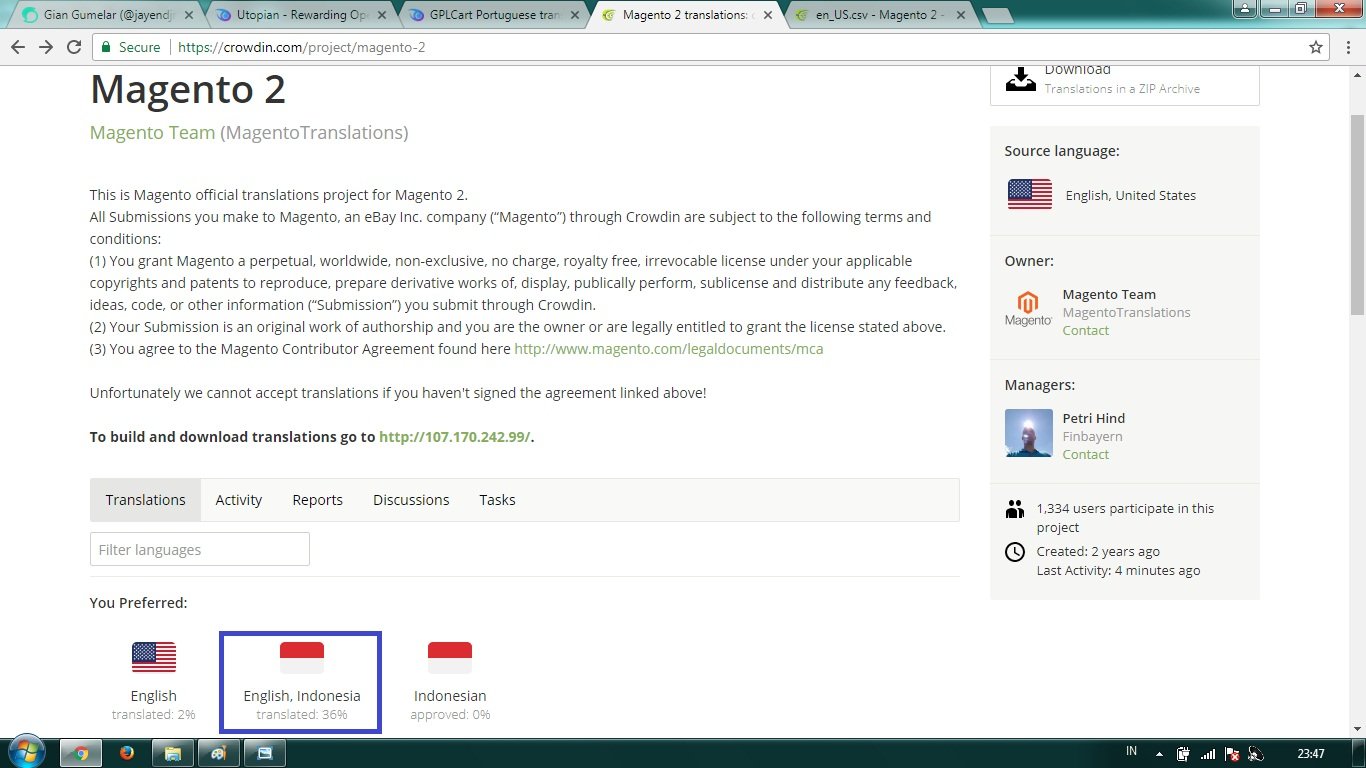Open the volume tray icon
1366x768 pixels.
click(1256, 754)
